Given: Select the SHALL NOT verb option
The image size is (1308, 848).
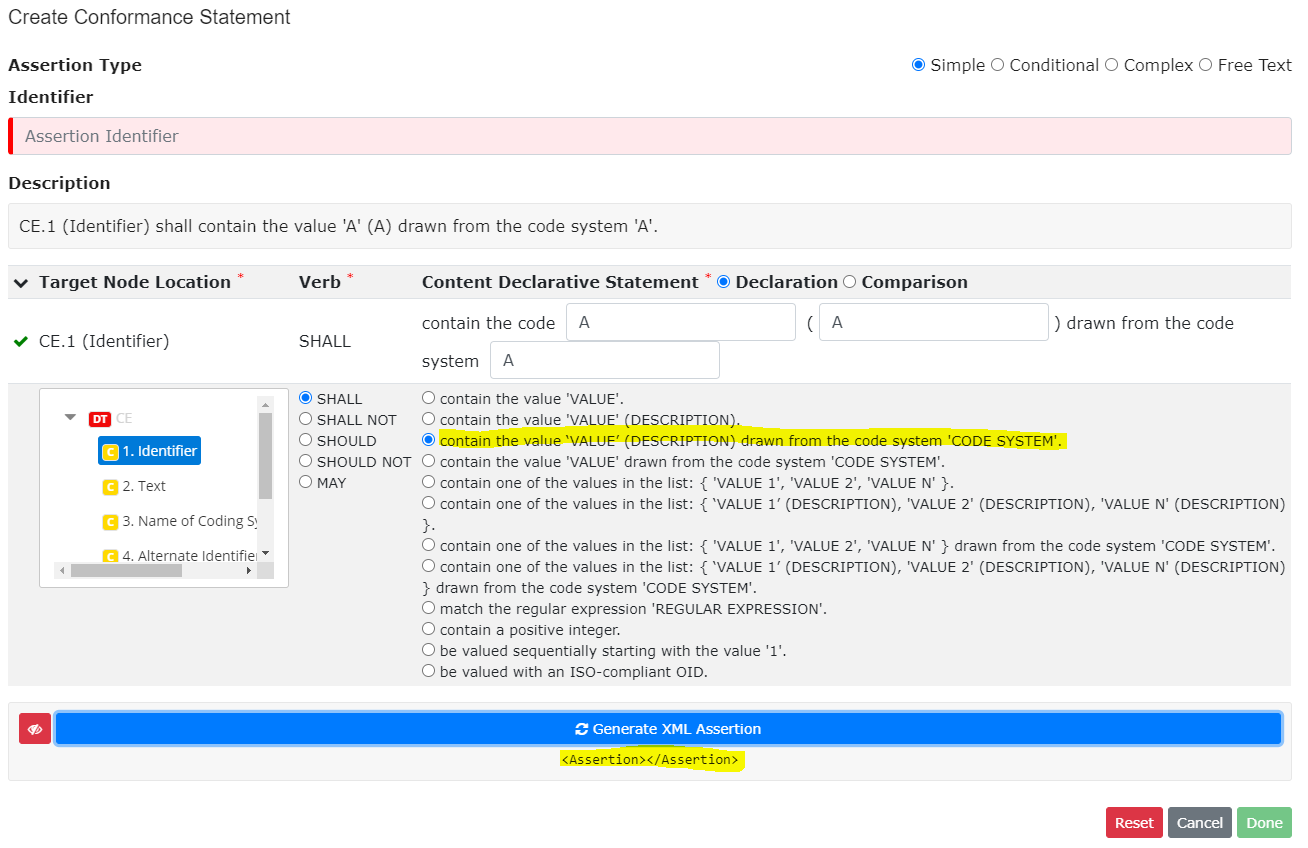Looking at the screenshot, I should click(306, 419).
